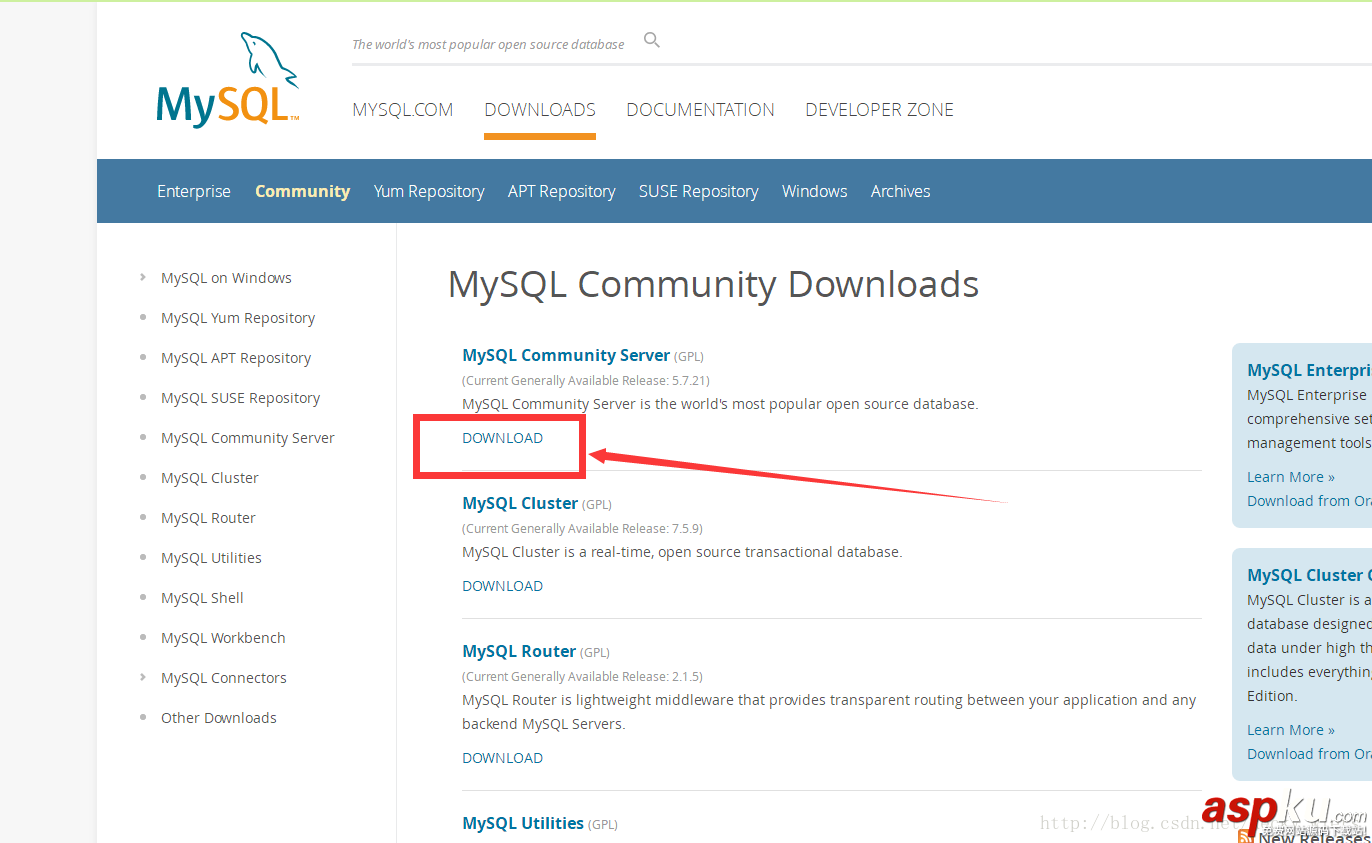Viewport: 1372px width, 843px height.
Task: Open Yum Repository in the blue bar
Action: click(429, 191)
